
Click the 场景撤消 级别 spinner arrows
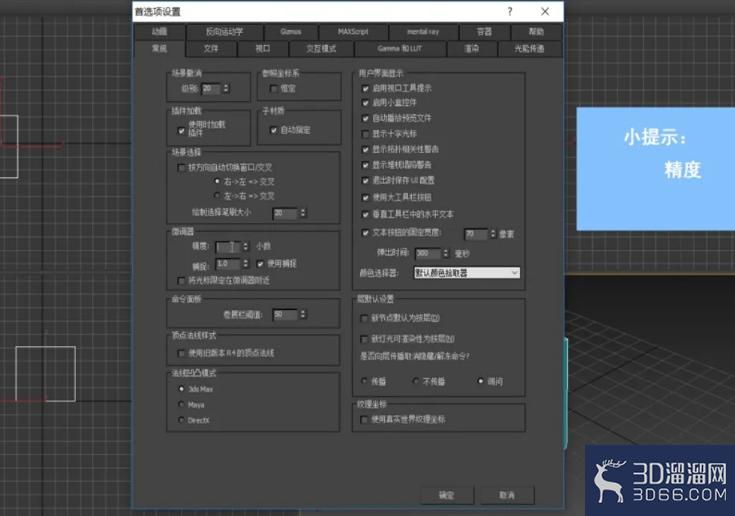click(226, 88)
